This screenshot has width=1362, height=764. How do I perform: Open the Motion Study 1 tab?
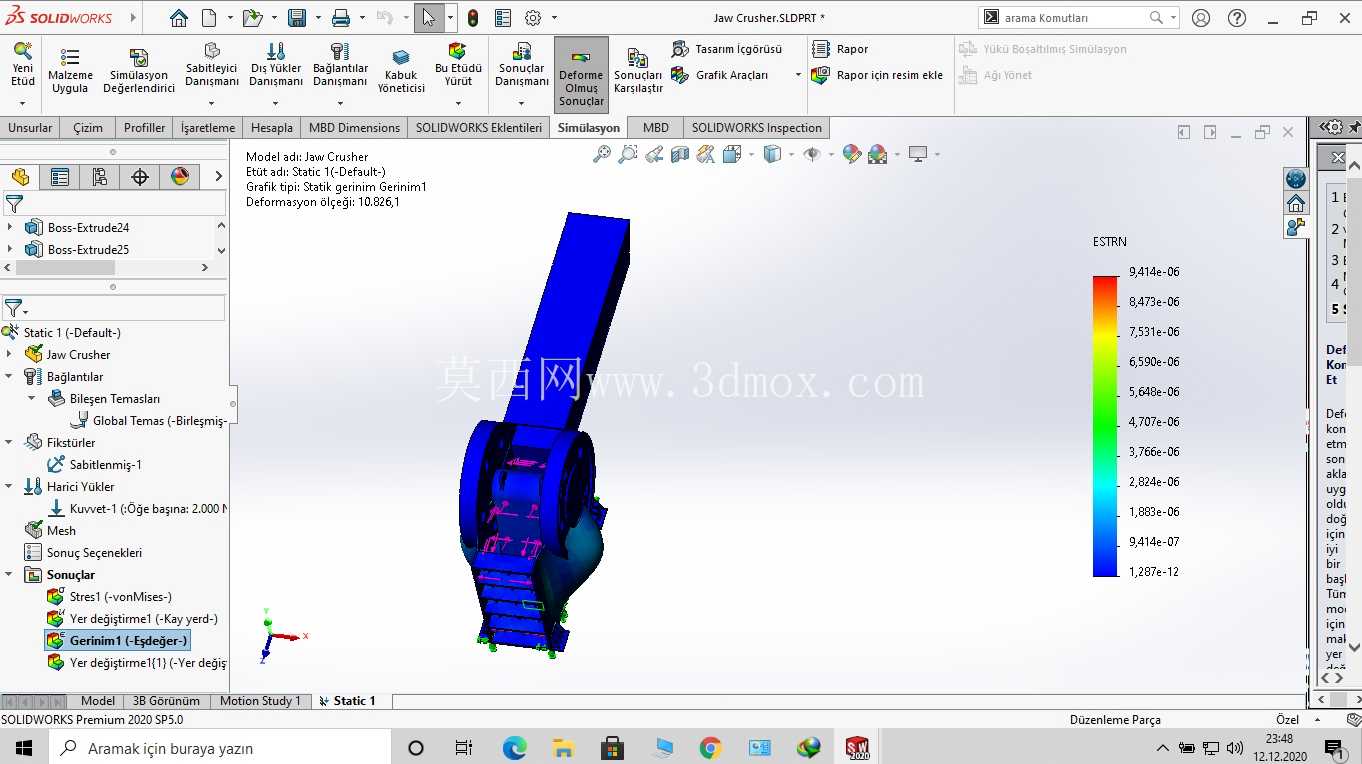[260, 701]
